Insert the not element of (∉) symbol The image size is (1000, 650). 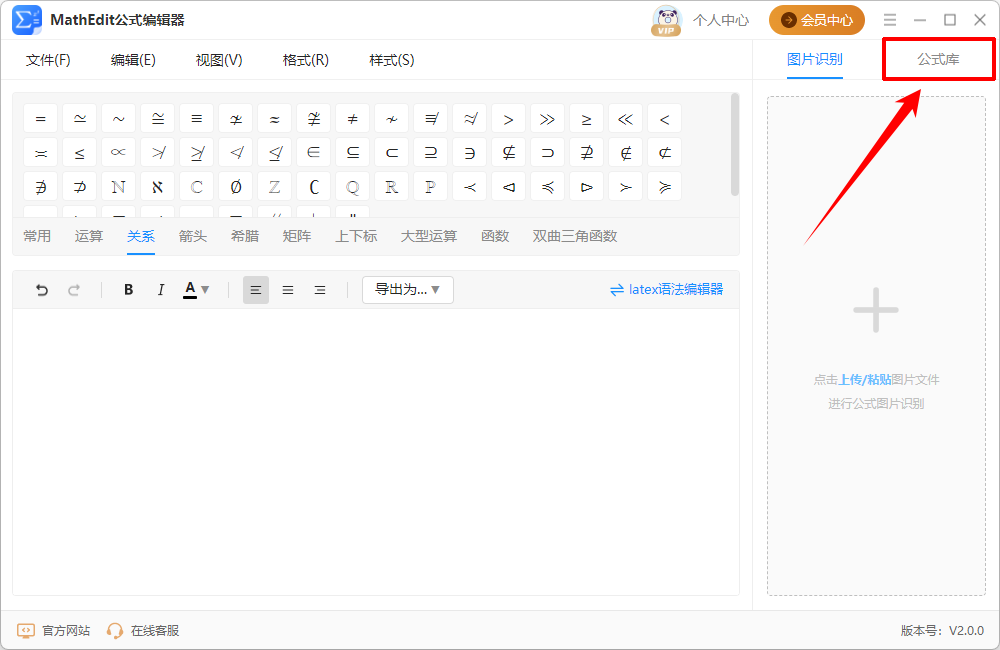[625, 153]
